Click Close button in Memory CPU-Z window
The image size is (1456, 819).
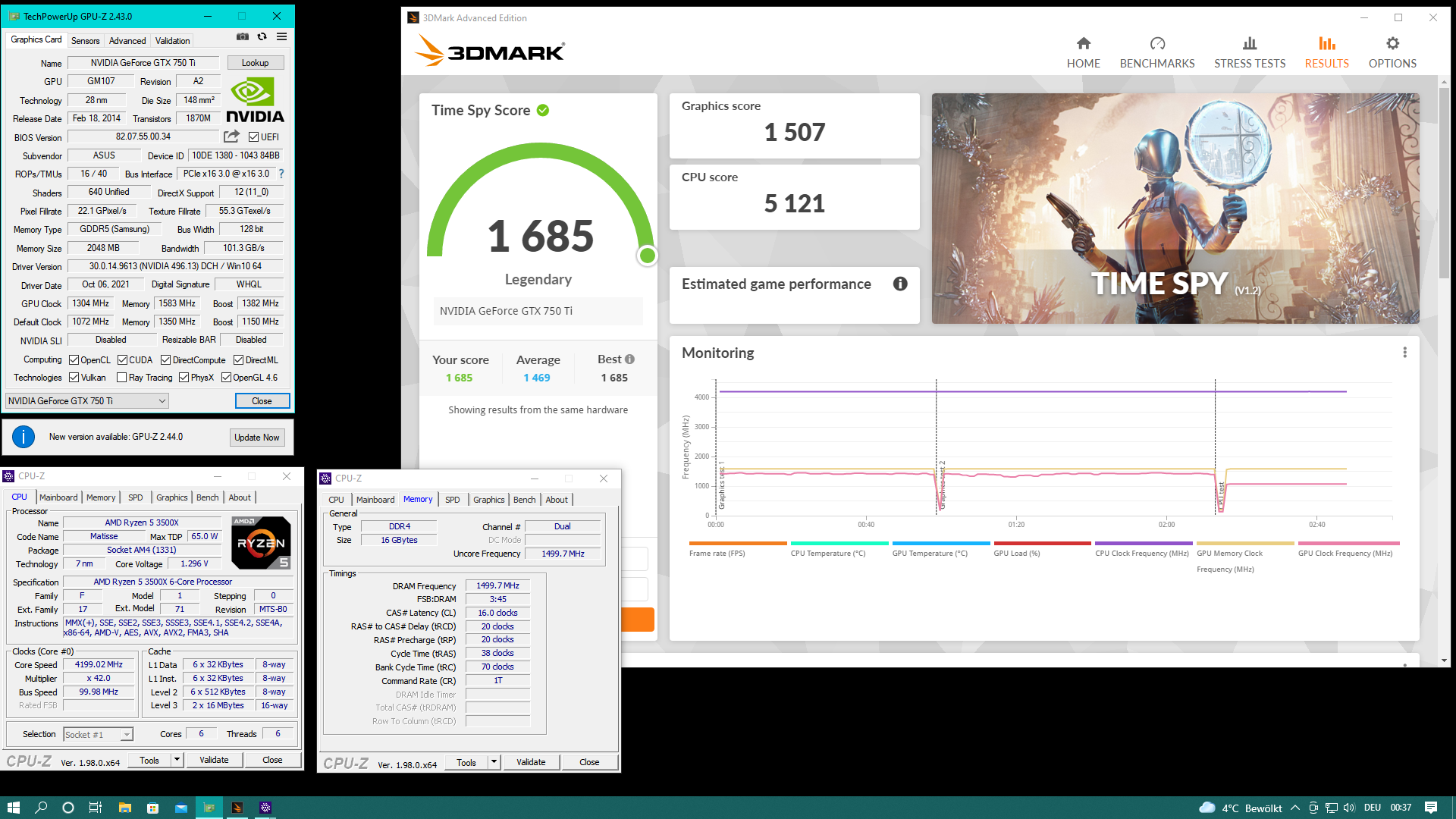point(589,762)
